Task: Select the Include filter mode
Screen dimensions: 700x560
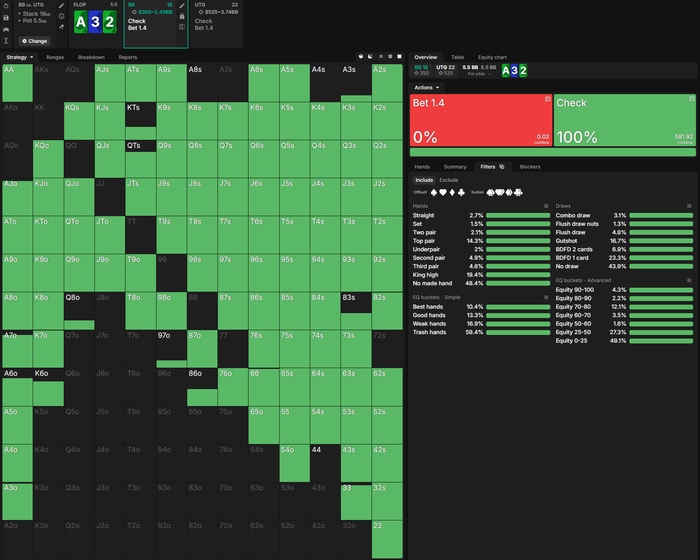Action: tap(424, 180)
